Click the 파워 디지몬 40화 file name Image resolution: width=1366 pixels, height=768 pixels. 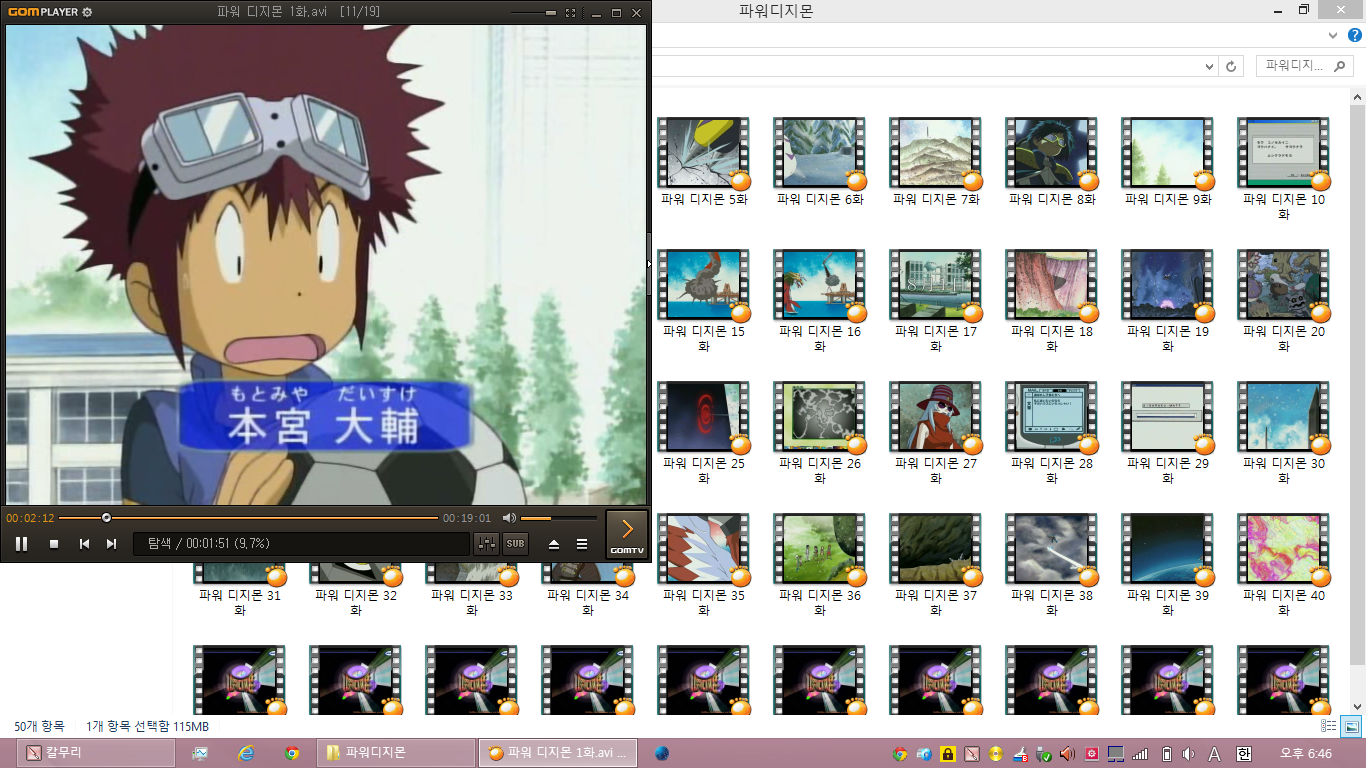pyautogui.click(x=1284, y=602)
